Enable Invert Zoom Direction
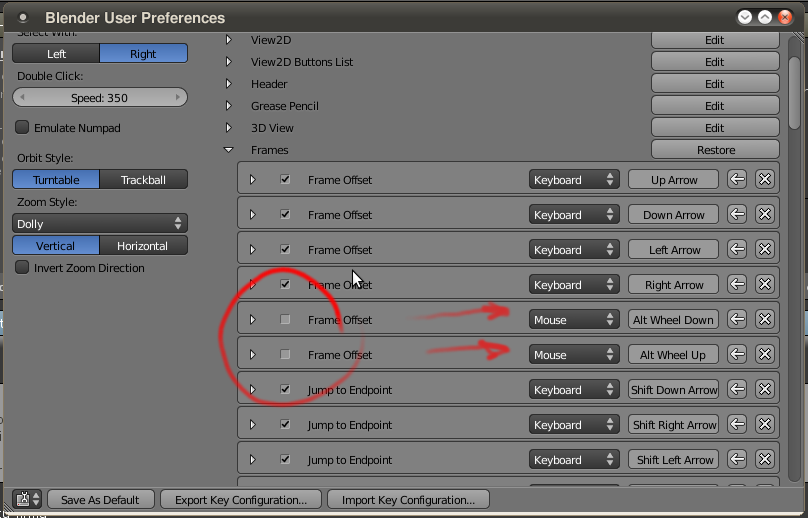The image size is (808, 518). point(23,268)
